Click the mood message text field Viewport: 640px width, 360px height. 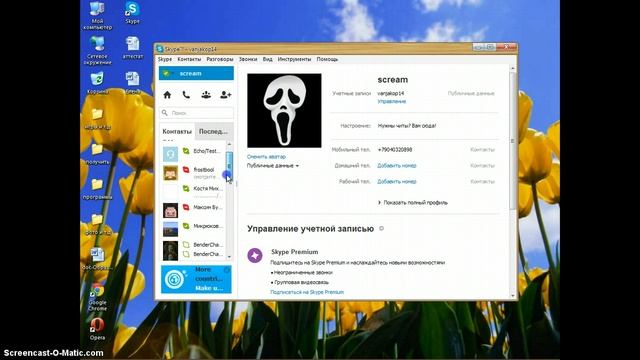click(407, 126)
